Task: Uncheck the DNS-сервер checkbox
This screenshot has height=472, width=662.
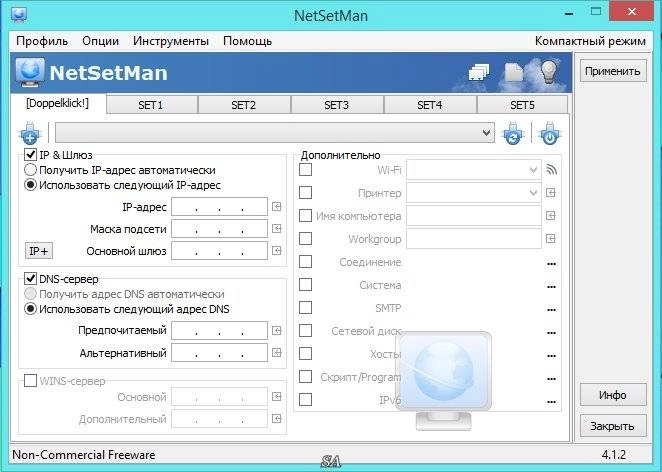Action: pos(30,279)
